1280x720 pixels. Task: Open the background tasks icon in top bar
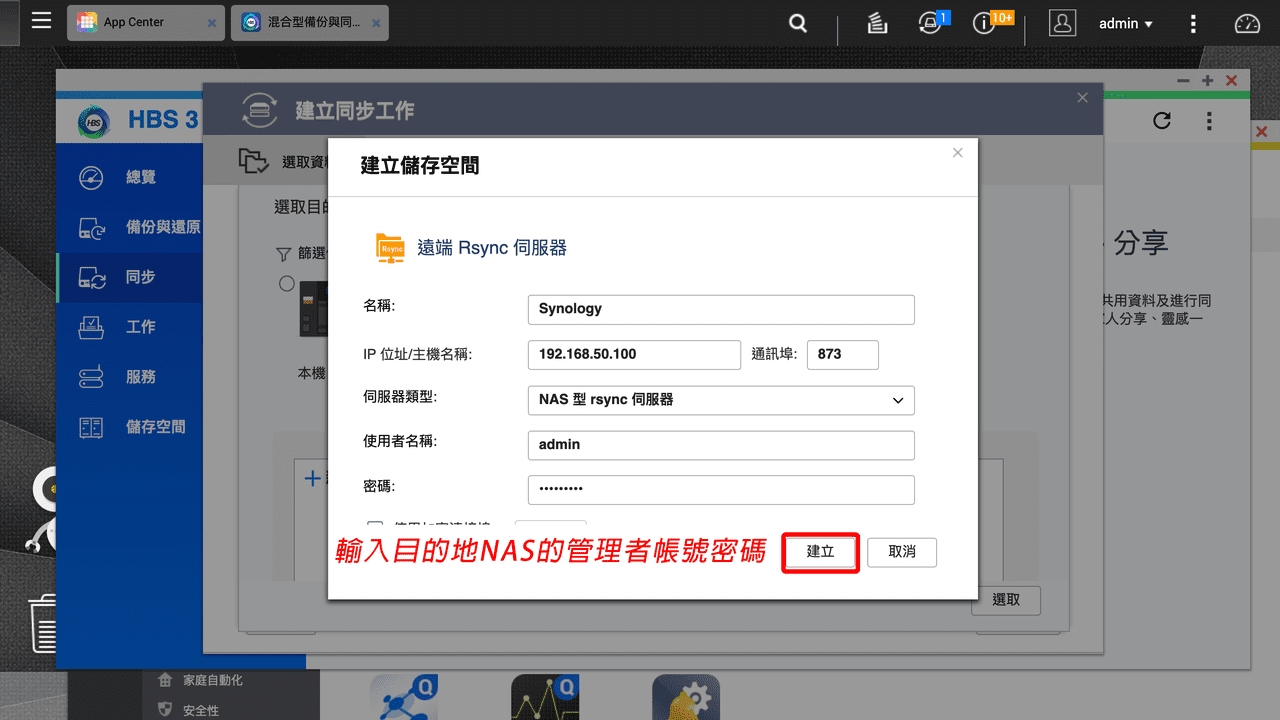877,23
